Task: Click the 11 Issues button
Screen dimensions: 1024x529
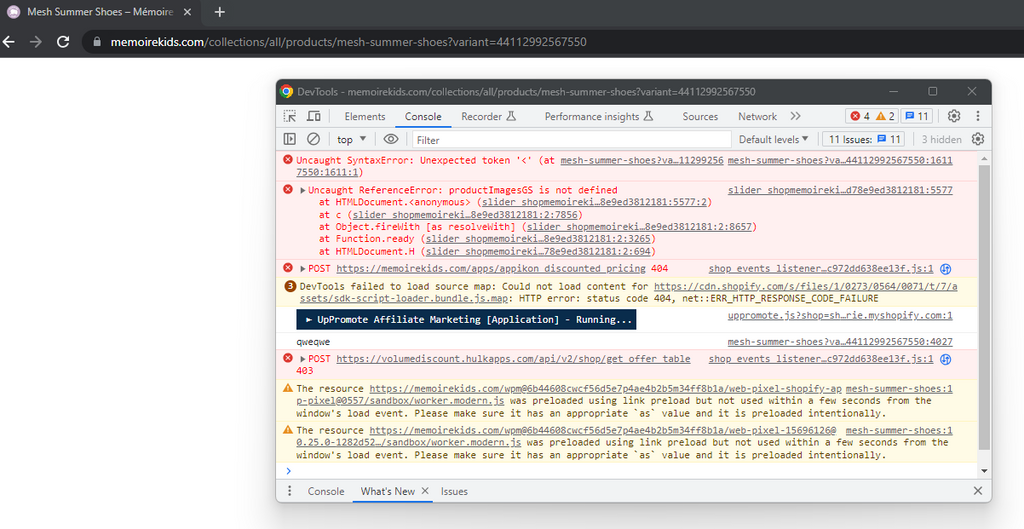Action: pyautogui.click(x=865, y=140)
